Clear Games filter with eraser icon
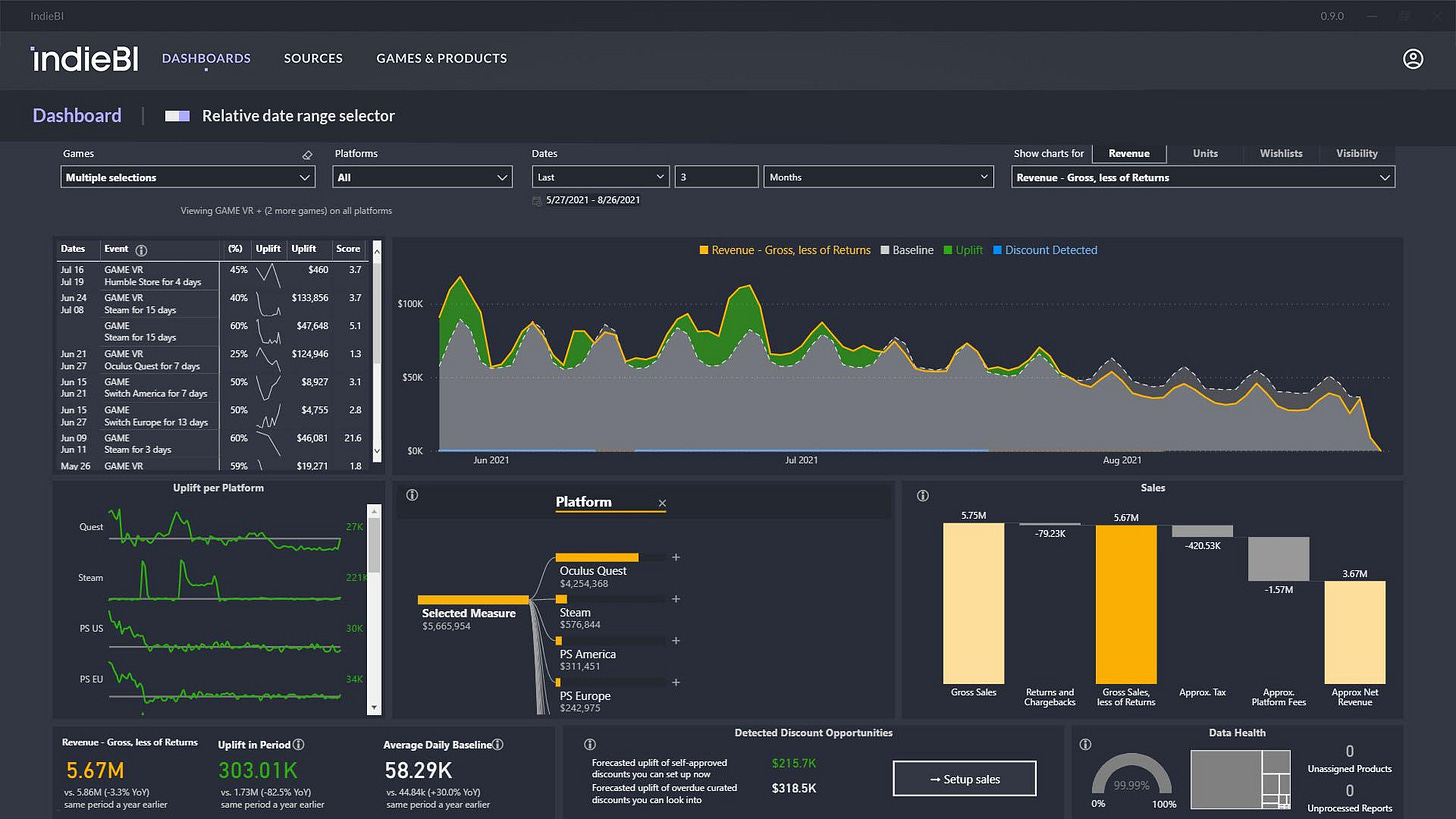The width and height of the screenshot is (1456, 819). click(308, 155)
